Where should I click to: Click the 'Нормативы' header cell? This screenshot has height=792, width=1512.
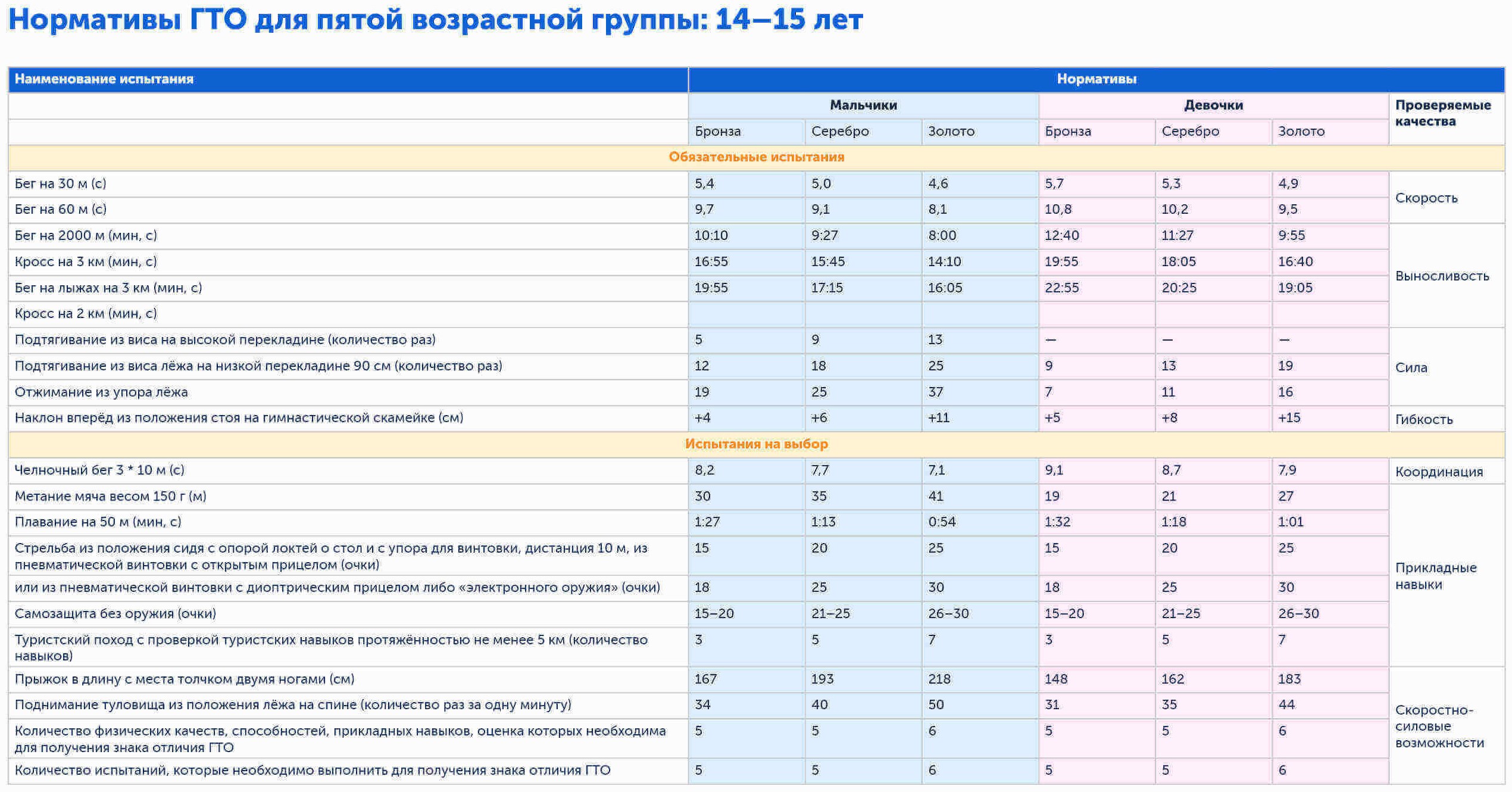1096,79
